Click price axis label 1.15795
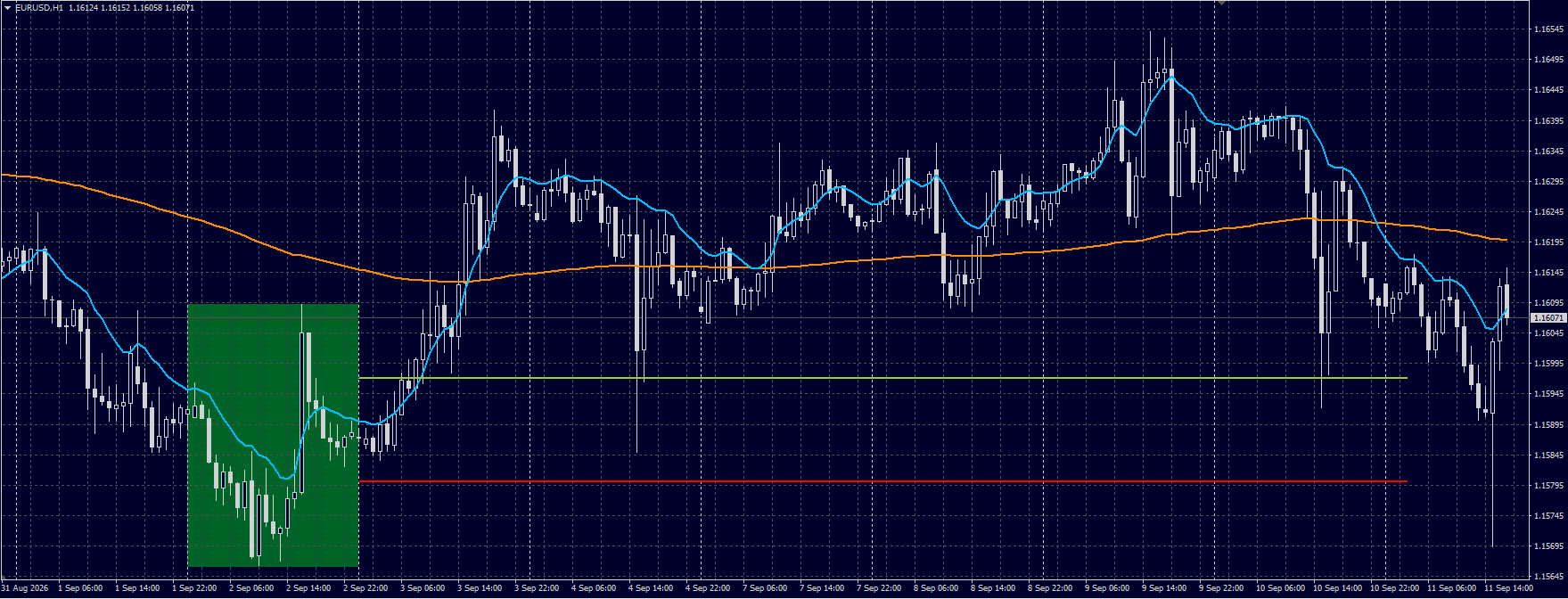This screenshot has width=1568, height=599. 1548,485
